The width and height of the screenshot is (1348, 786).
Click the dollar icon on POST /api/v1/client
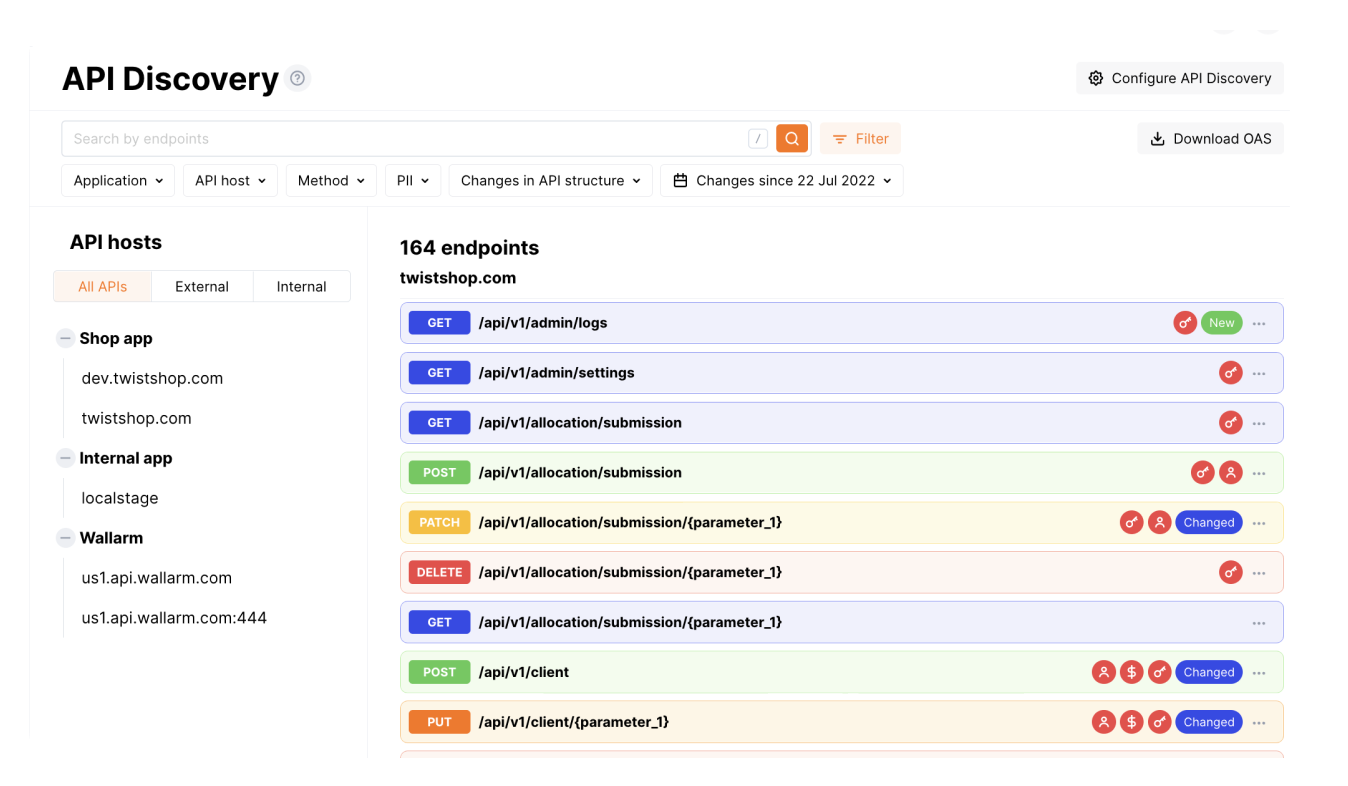1131,673
